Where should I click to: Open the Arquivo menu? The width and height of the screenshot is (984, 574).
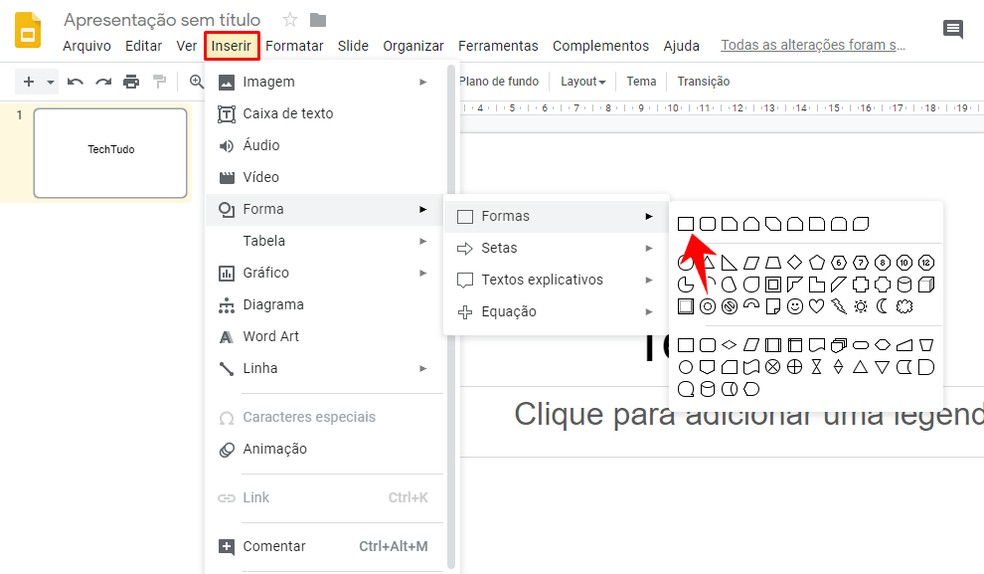87,46
